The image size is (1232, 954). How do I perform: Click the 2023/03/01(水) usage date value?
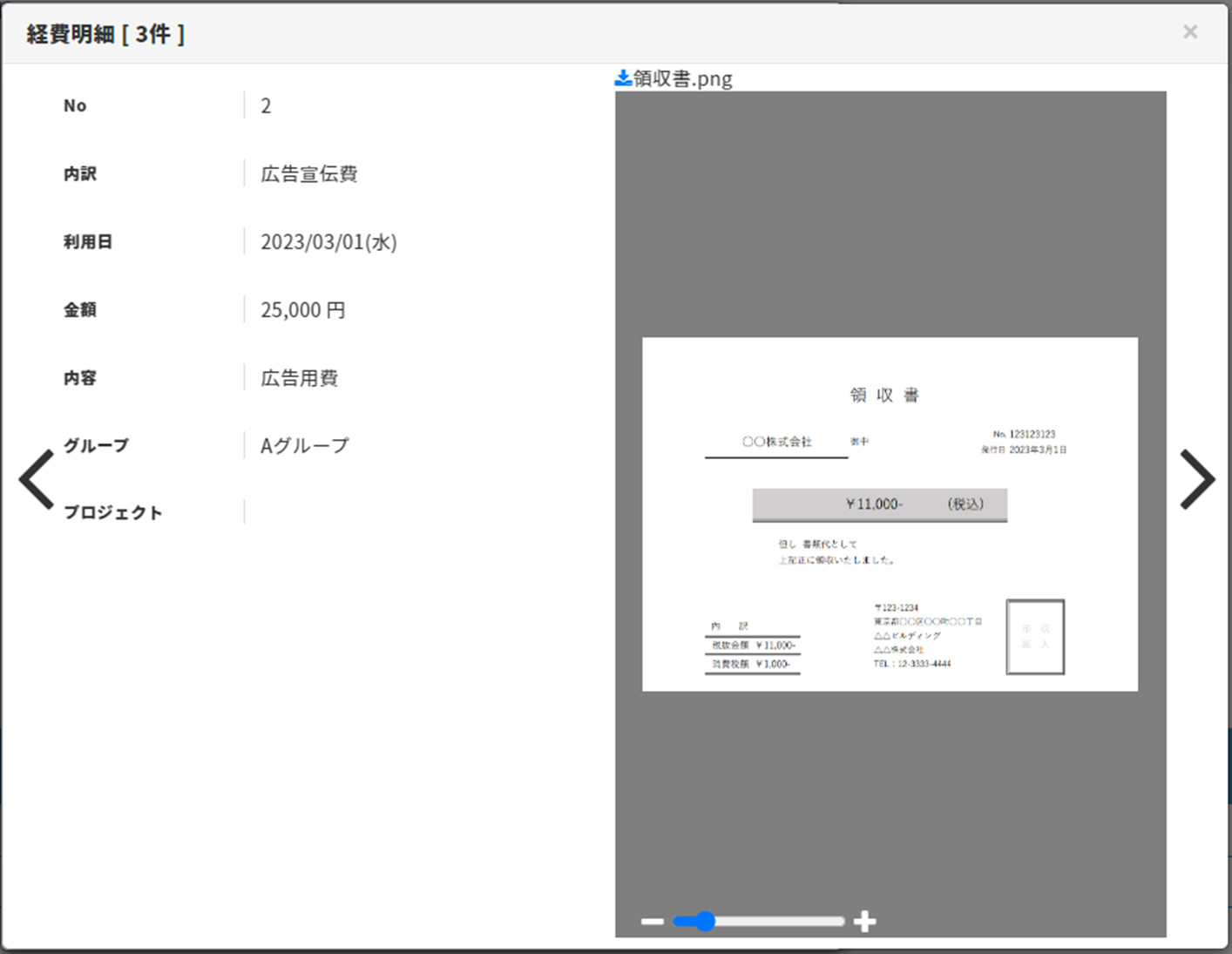[328, 242]
